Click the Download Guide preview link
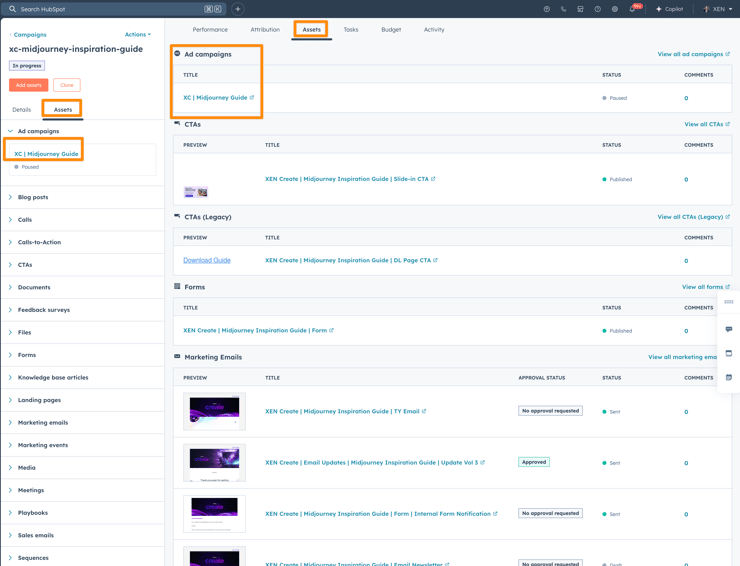 click(207, 261)
